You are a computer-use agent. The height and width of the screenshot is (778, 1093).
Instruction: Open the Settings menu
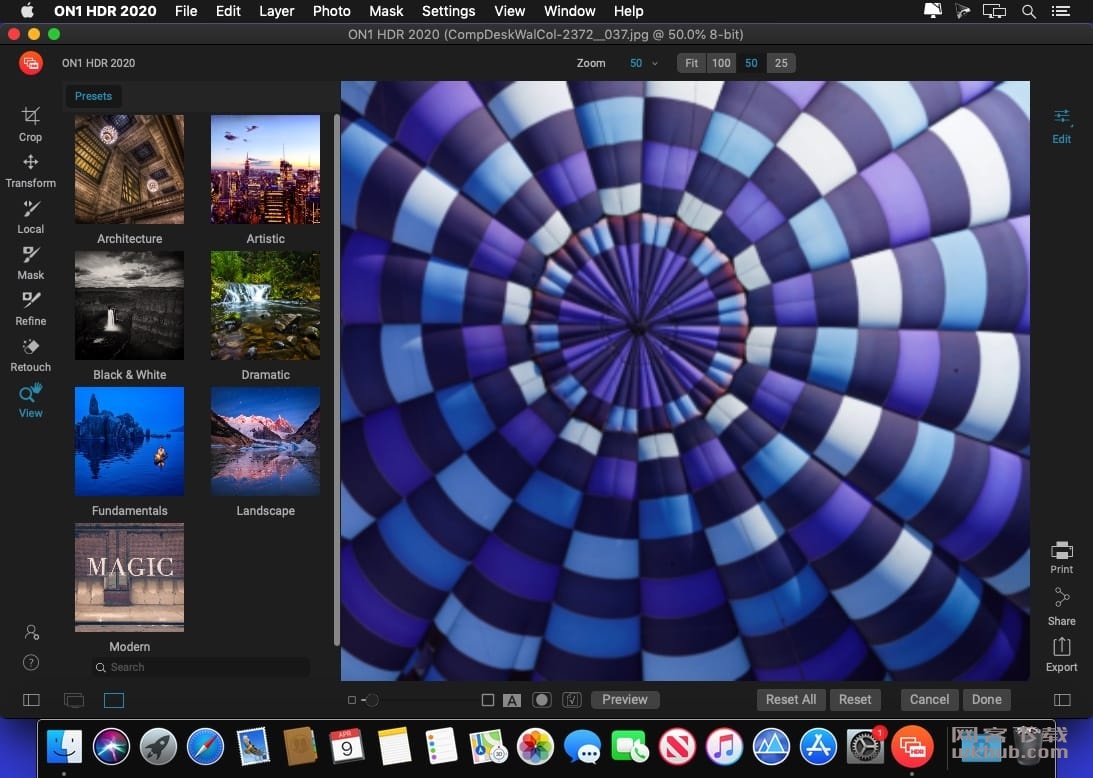pos(448,11)
